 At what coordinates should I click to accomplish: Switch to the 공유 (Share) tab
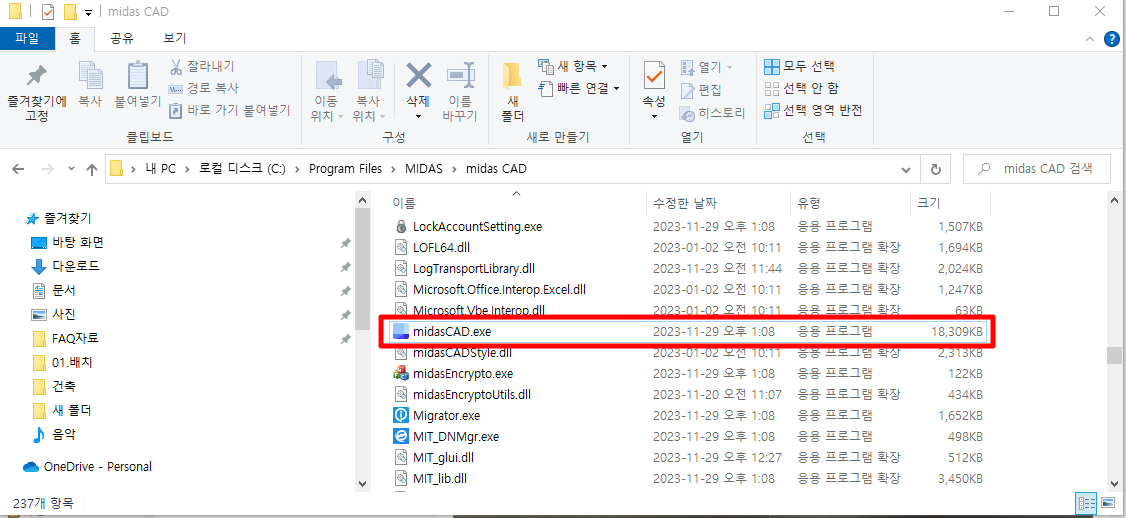[x=122, y=38]
